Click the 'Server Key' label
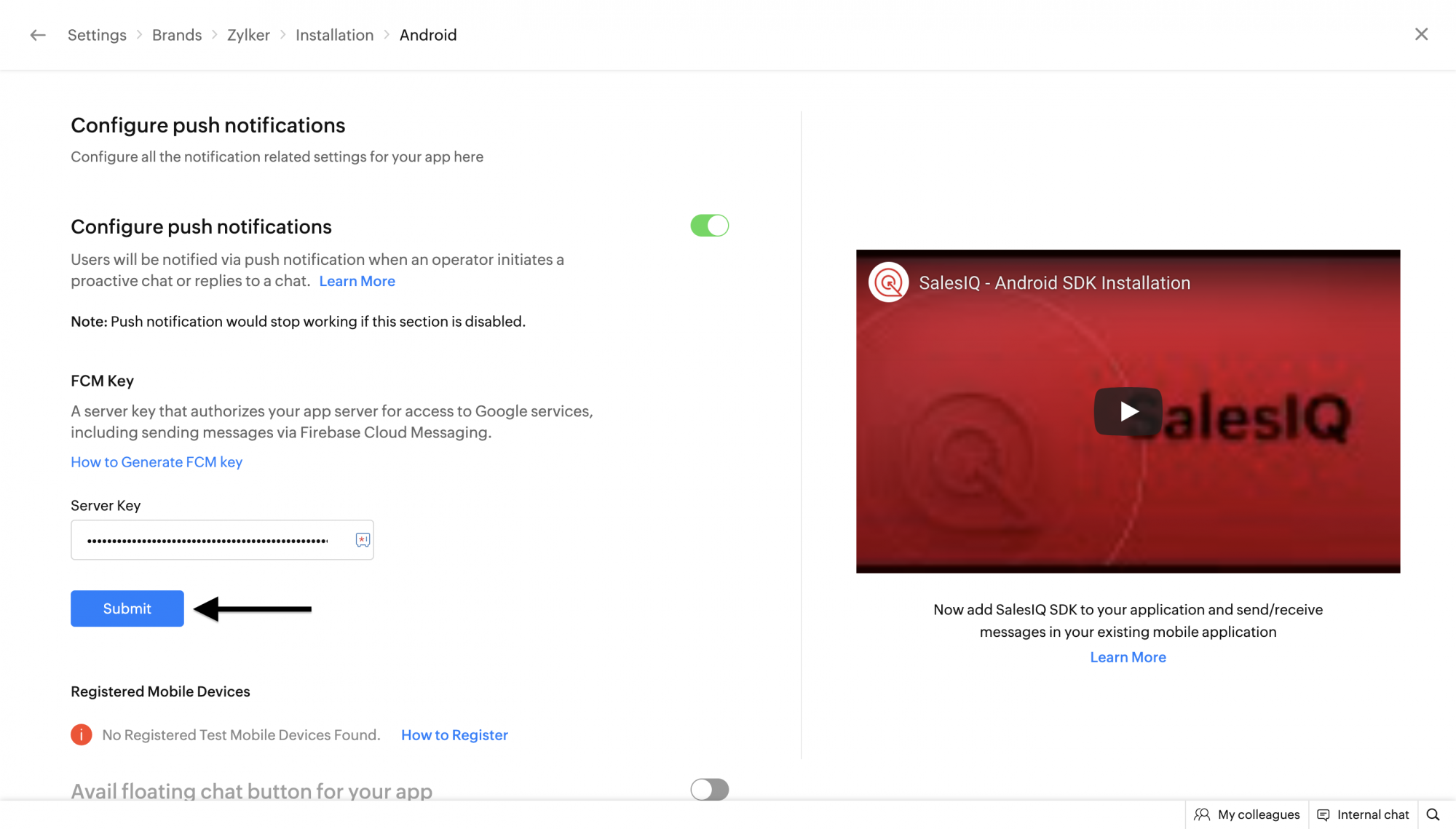Screen dimensions: 1456x829 (x=106, y=506)
